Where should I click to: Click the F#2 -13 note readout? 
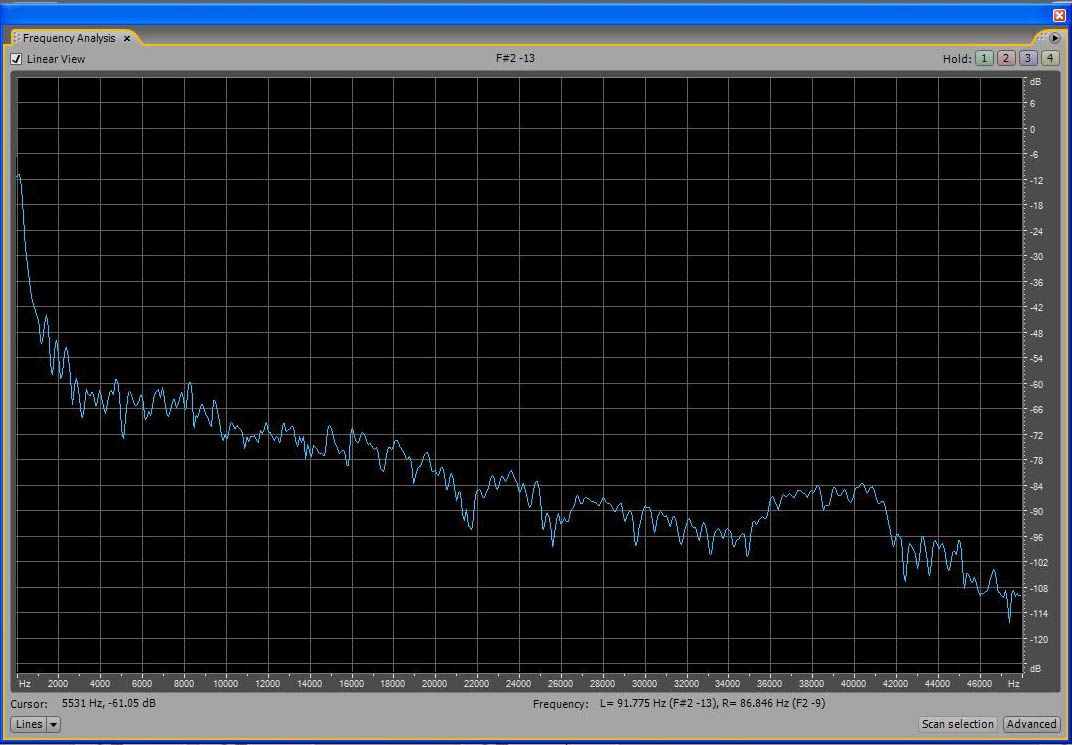click(515, 58)
